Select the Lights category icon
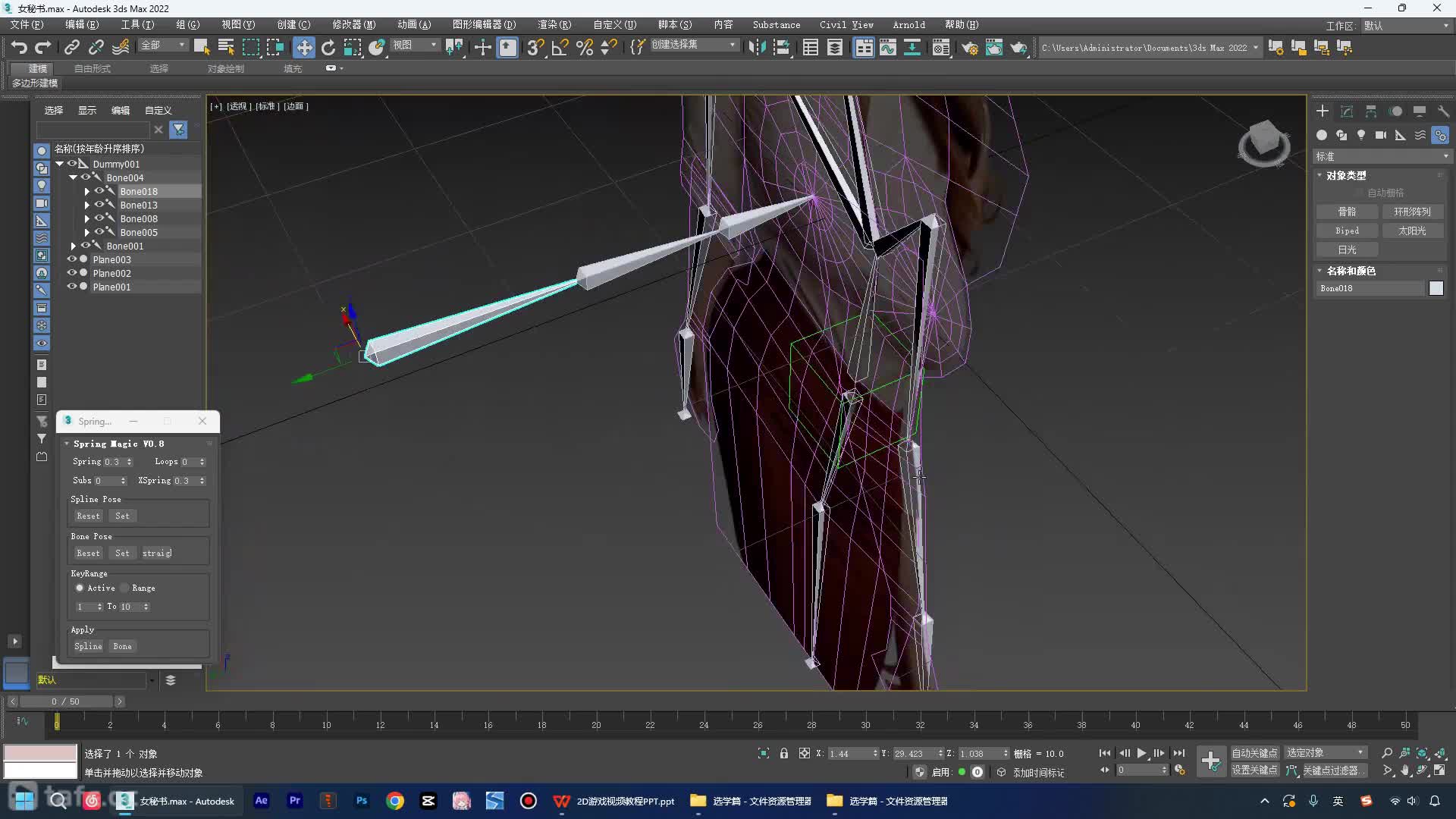This screenshot has height=819, width=1456. (x=1361, y=135)
